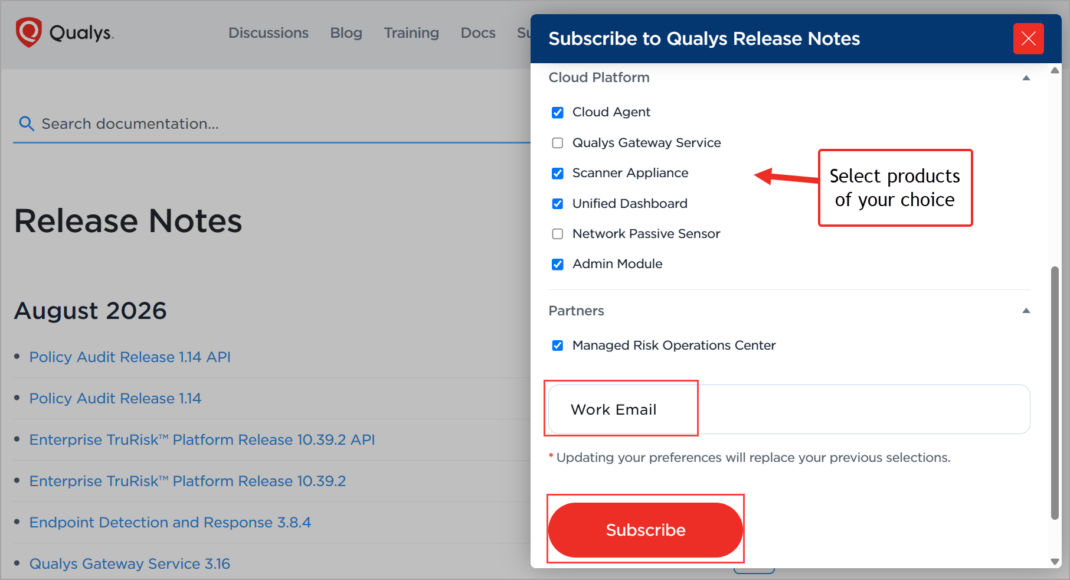The width and height of the screenshot is (1070, 580).
Task: Uncheck the Managed Risk Operations Center option
Action: tap(558, 346)
